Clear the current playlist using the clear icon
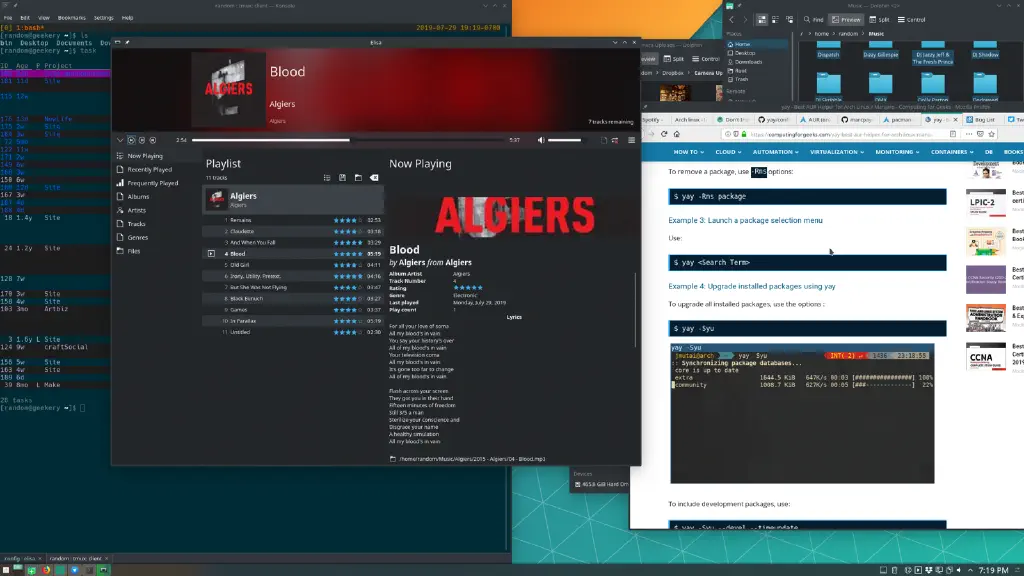1024x576 pixels. (x=373, y=177)
